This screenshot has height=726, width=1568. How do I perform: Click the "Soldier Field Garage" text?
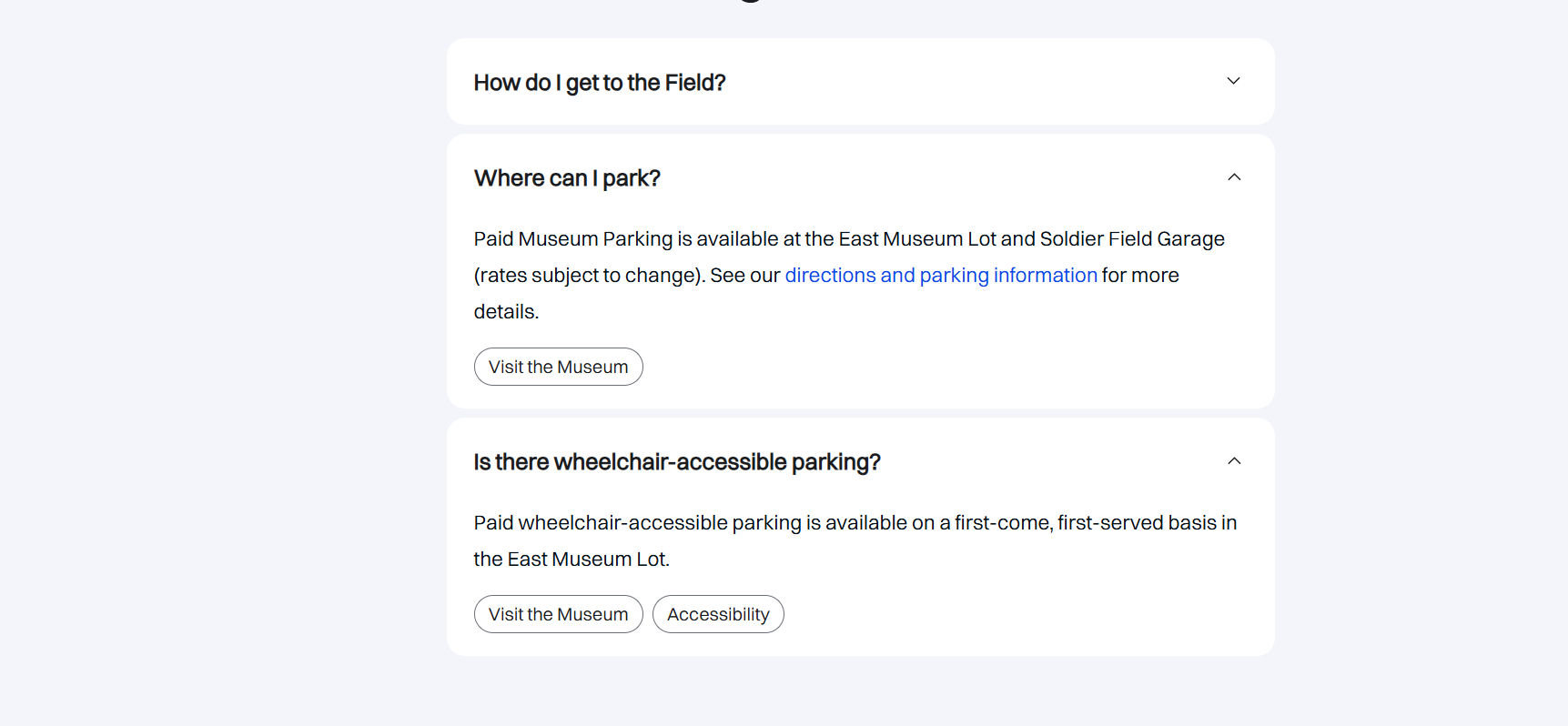tap(1131, 239)
